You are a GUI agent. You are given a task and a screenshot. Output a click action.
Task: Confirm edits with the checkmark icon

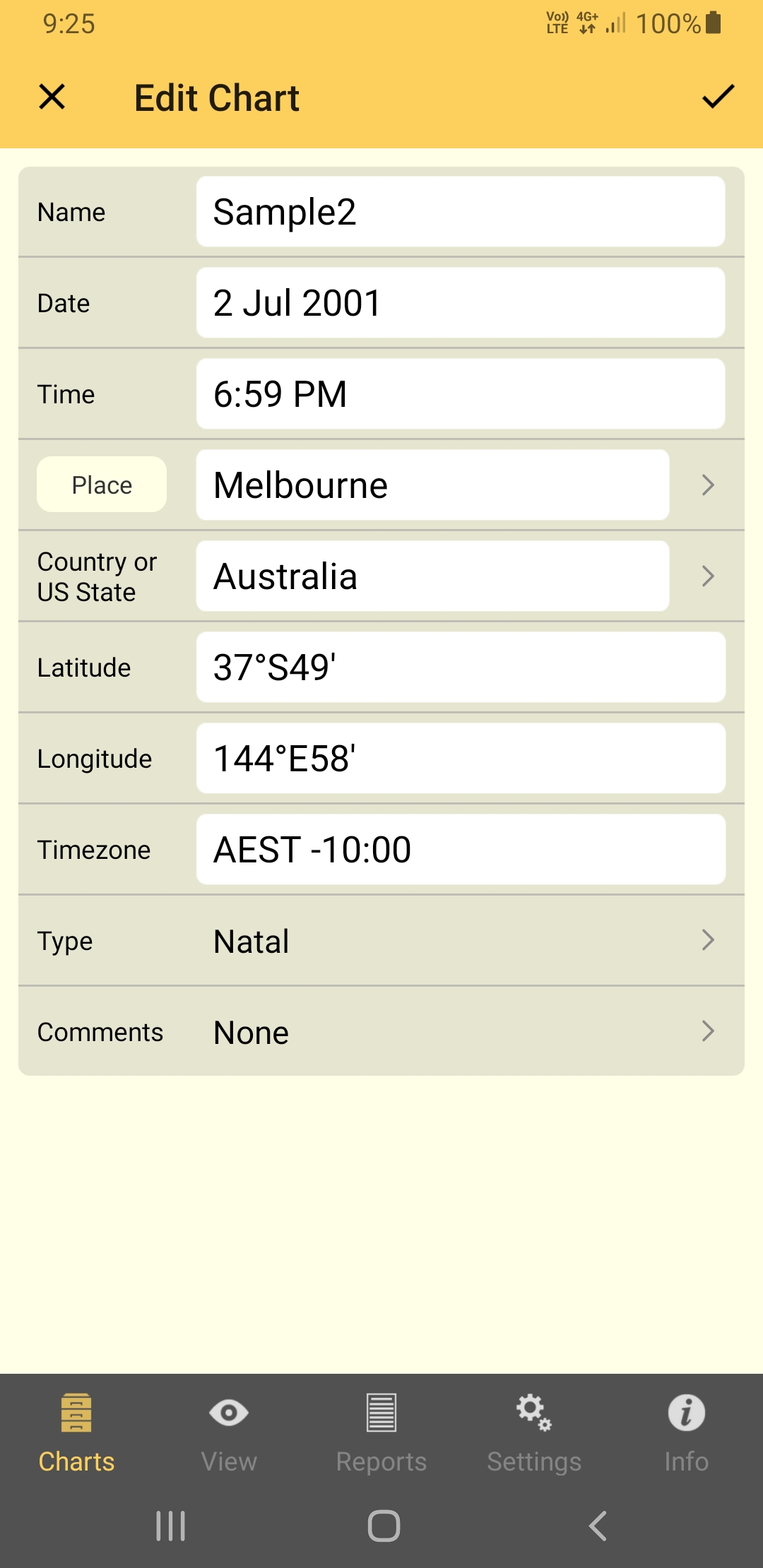click(718, 97)
